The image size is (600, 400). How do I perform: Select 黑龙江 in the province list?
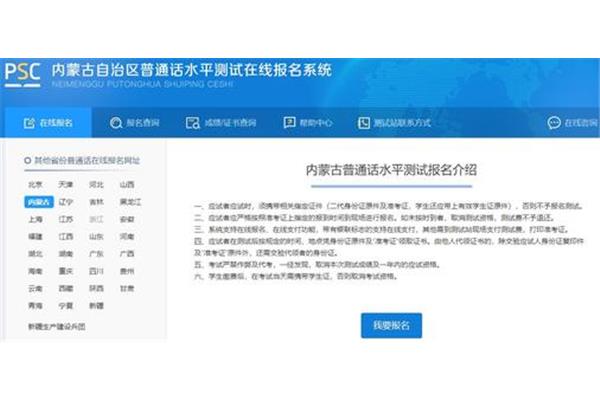(130, 202)
